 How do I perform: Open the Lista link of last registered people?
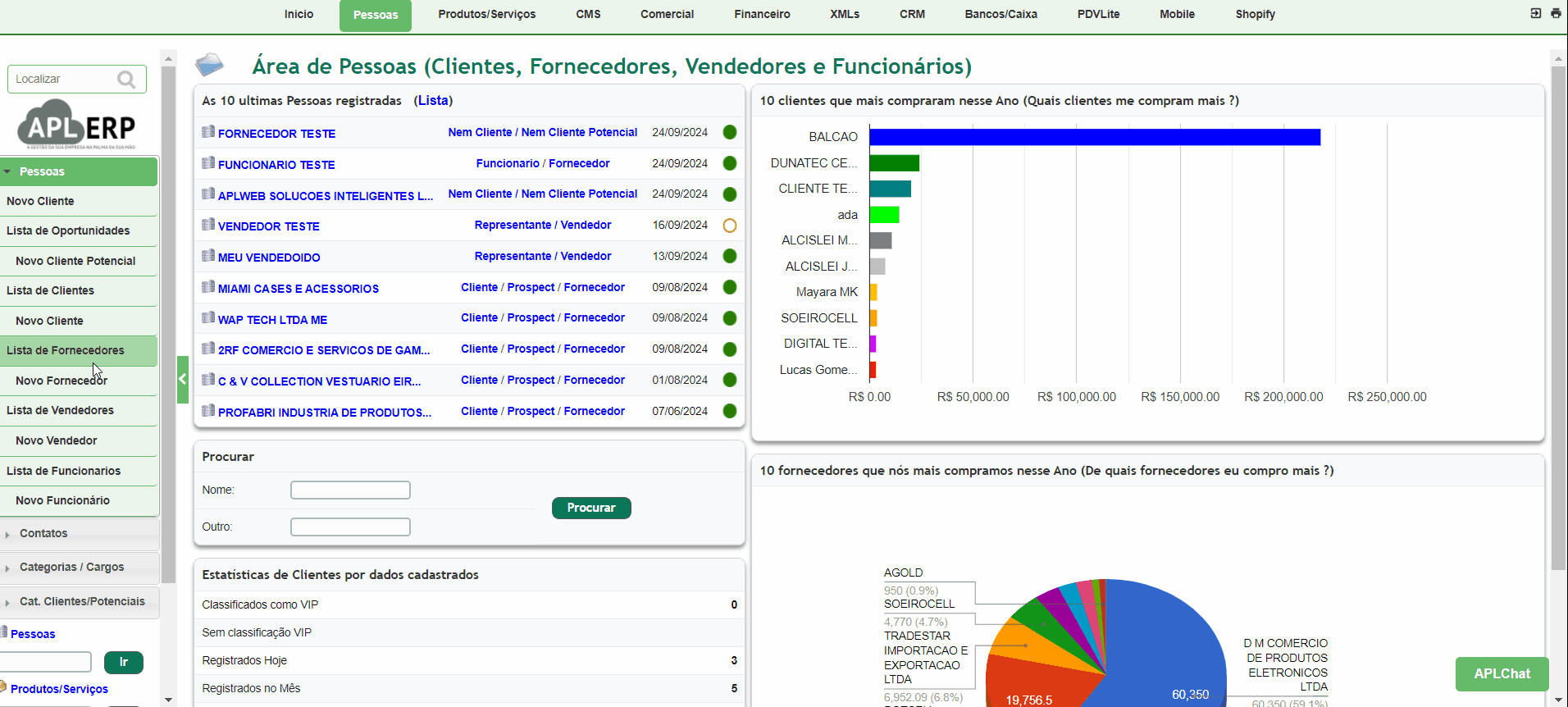tap(433, 100)
